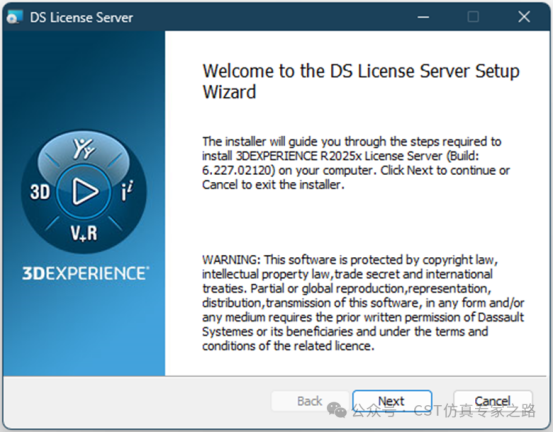Click the 'Welcome to the DS License Server Setup Wizard' heading
The width and height of the screenshot is (553, 433).
click(x=361, y=81)
